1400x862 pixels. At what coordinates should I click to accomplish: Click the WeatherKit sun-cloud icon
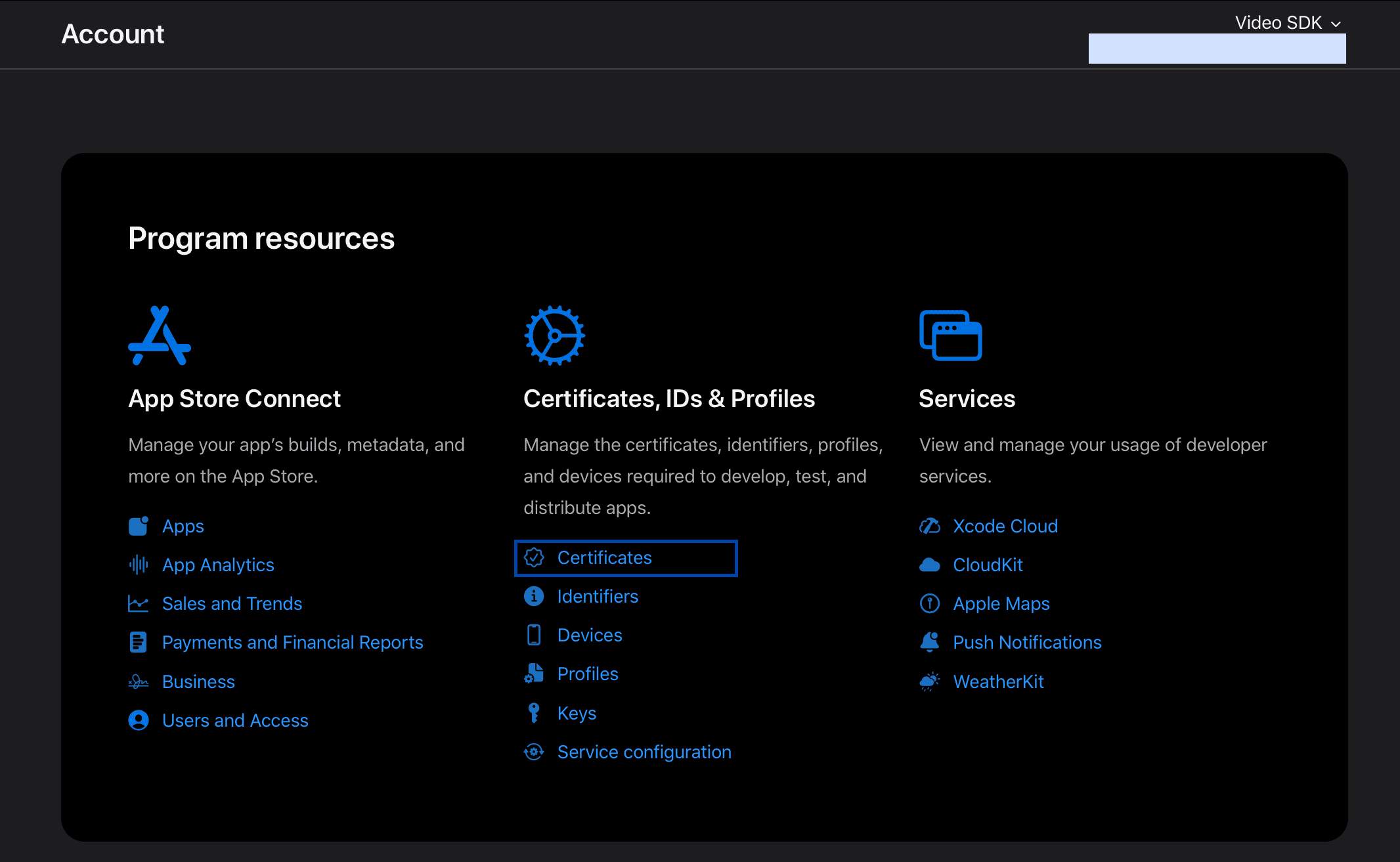click(930, 681)
